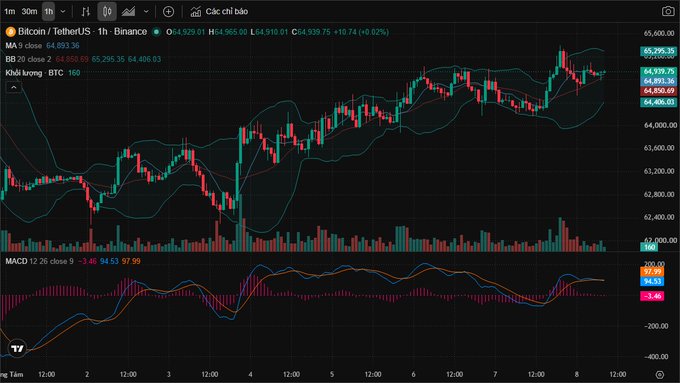Select the MA 9 close indicator legend
Viewport: 680px width, 383px height.
tap(23, 46)
